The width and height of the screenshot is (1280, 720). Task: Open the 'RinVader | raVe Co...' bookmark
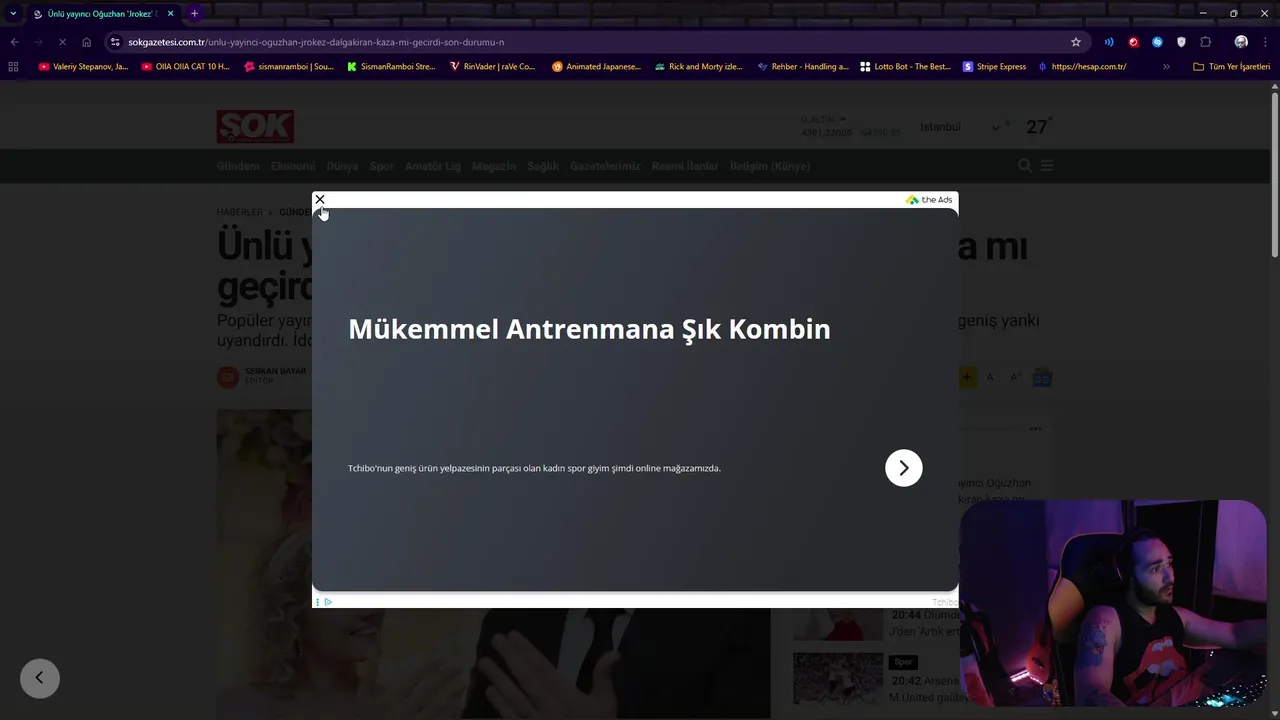(493, 67)
